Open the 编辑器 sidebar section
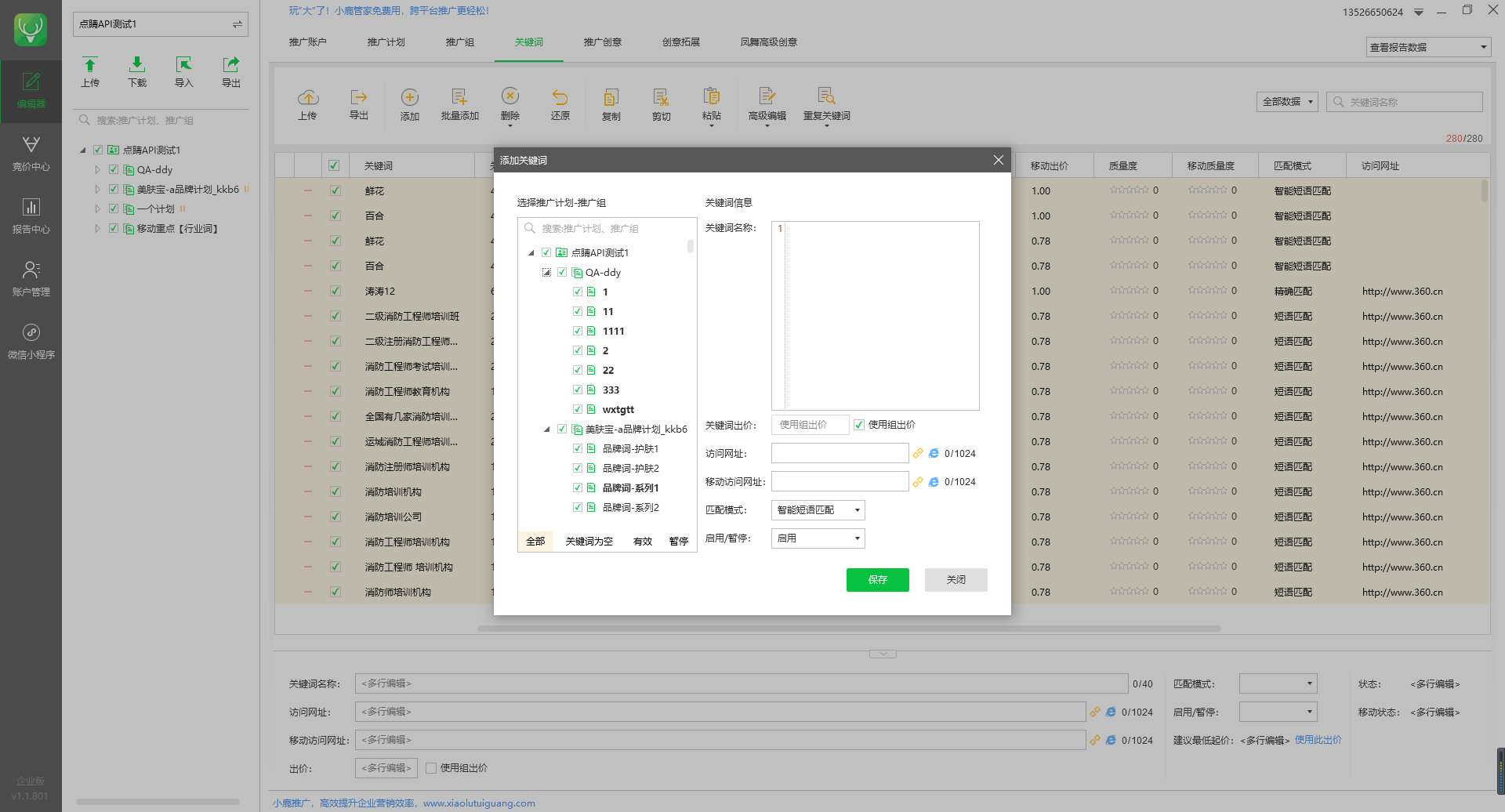The width and height of the screenshot is (1505, 812). click(31, 91)
